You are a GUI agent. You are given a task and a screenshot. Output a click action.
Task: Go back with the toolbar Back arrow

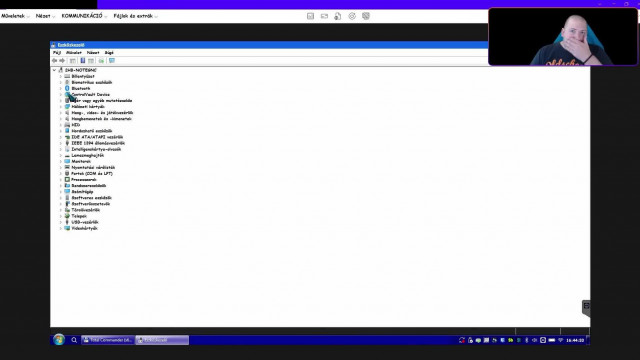coord(54,61)
